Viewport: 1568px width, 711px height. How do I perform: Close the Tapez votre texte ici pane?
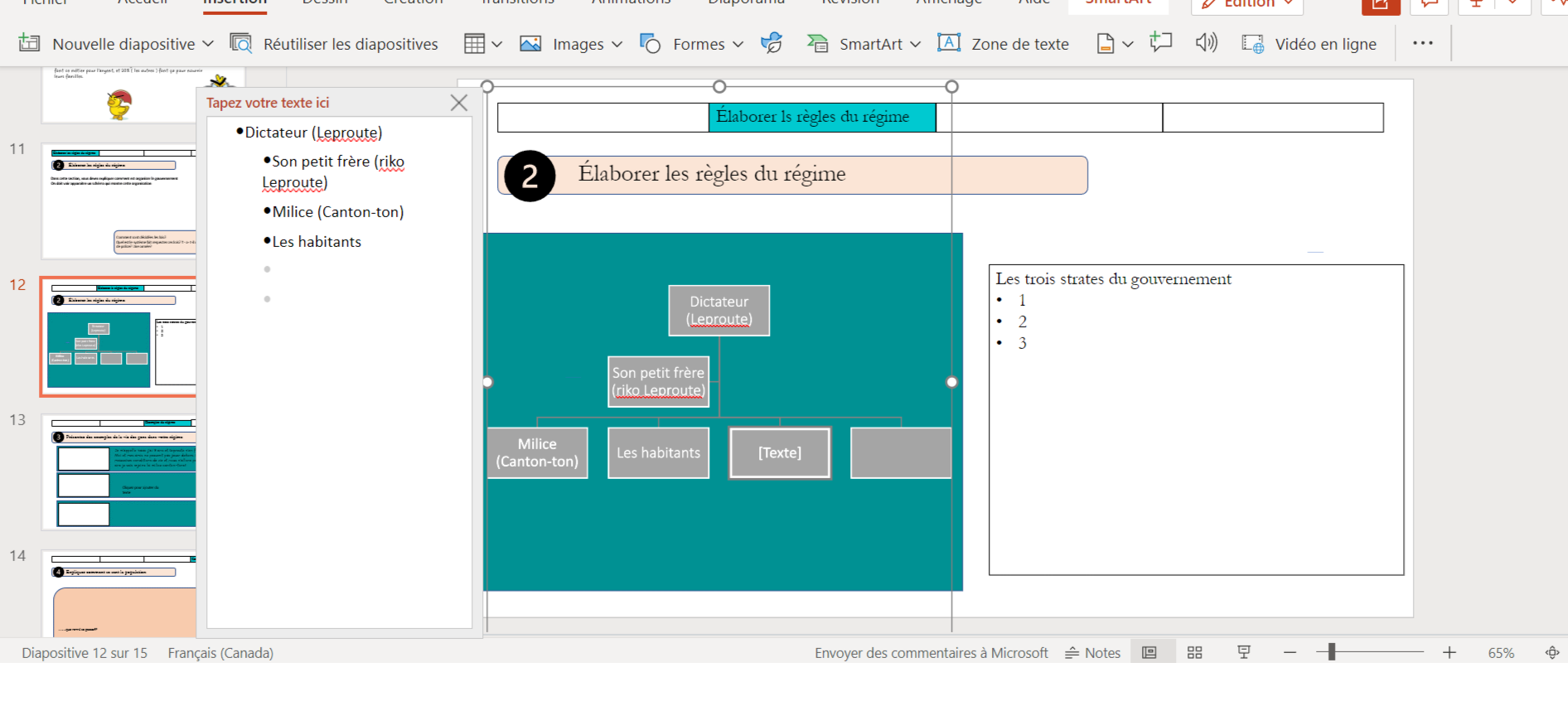point(459,103)
